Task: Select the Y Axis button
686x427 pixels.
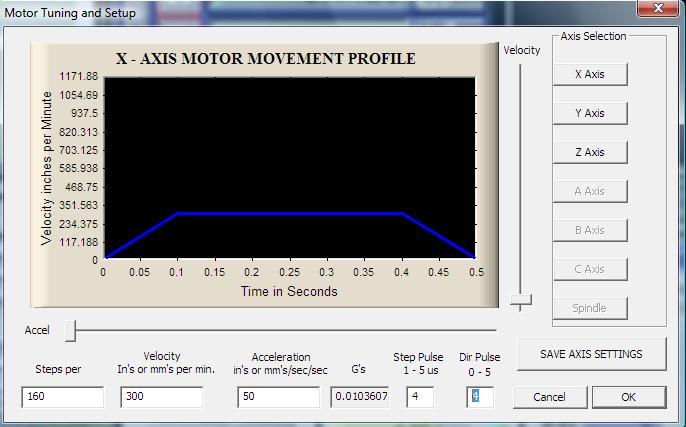Action: [x=590, y=113]
